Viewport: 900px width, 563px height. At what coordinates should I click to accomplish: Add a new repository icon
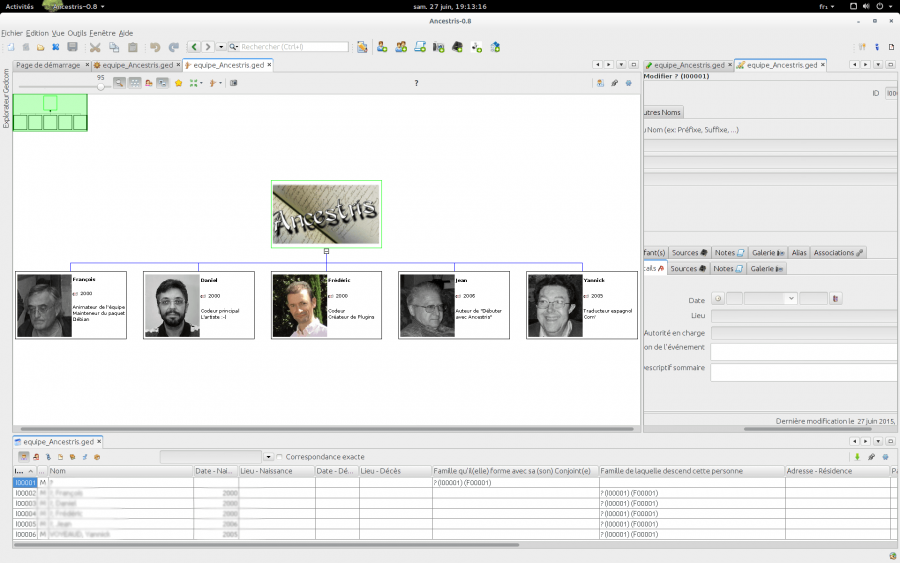pos(495,47)
